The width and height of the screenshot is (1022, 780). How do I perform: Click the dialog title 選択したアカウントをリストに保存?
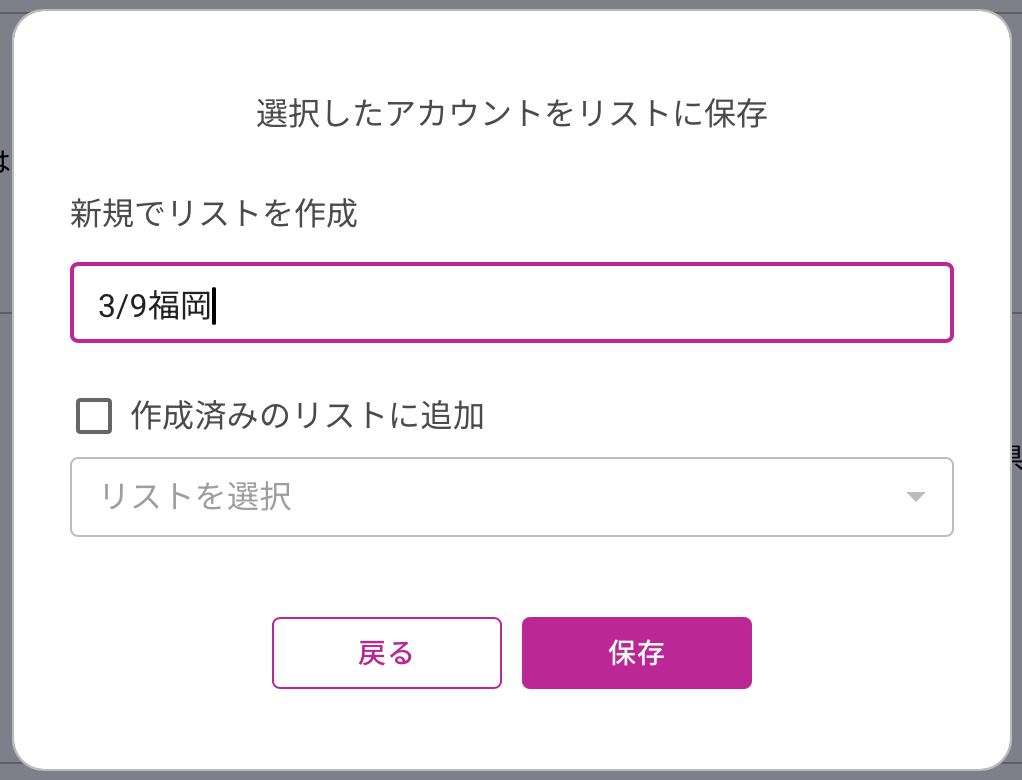pyautogui.click(x=511, y=113)
